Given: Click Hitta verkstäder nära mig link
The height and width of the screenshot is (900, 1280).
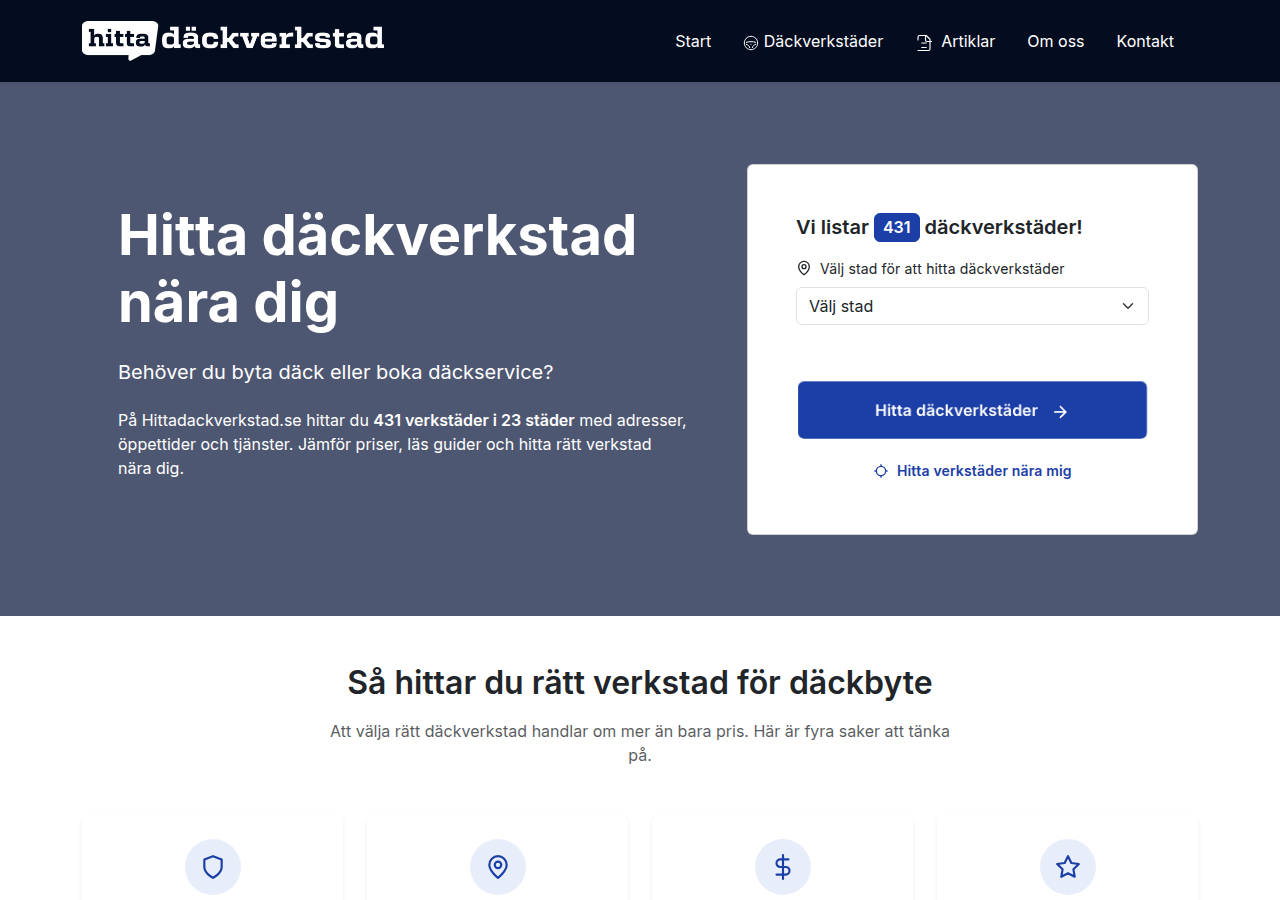Looking at the screenshot, I should [972, 471].
